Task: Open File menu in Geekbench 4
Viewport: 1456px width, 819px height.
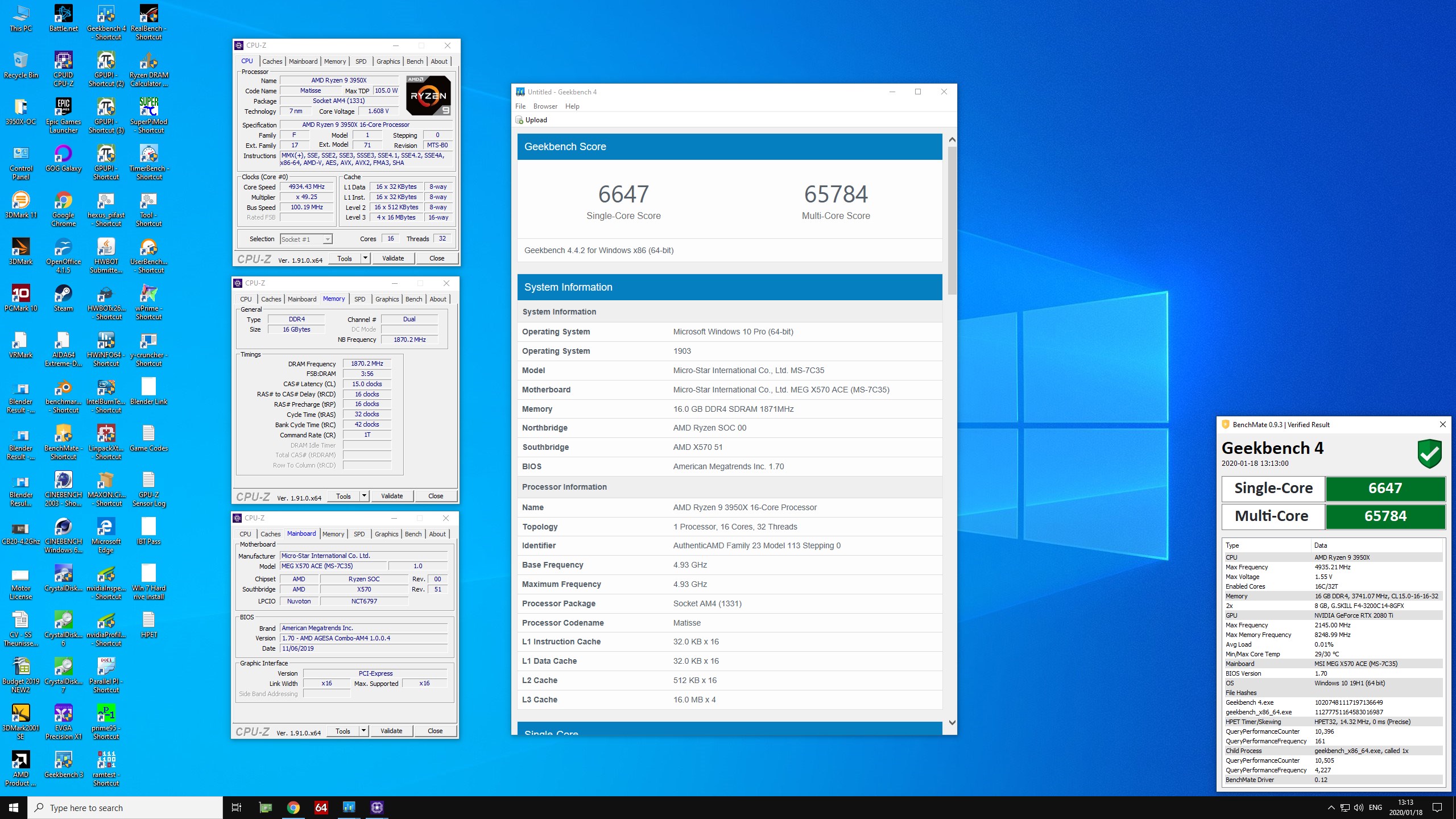Action: pyautogui.click(x=520, y=106)
